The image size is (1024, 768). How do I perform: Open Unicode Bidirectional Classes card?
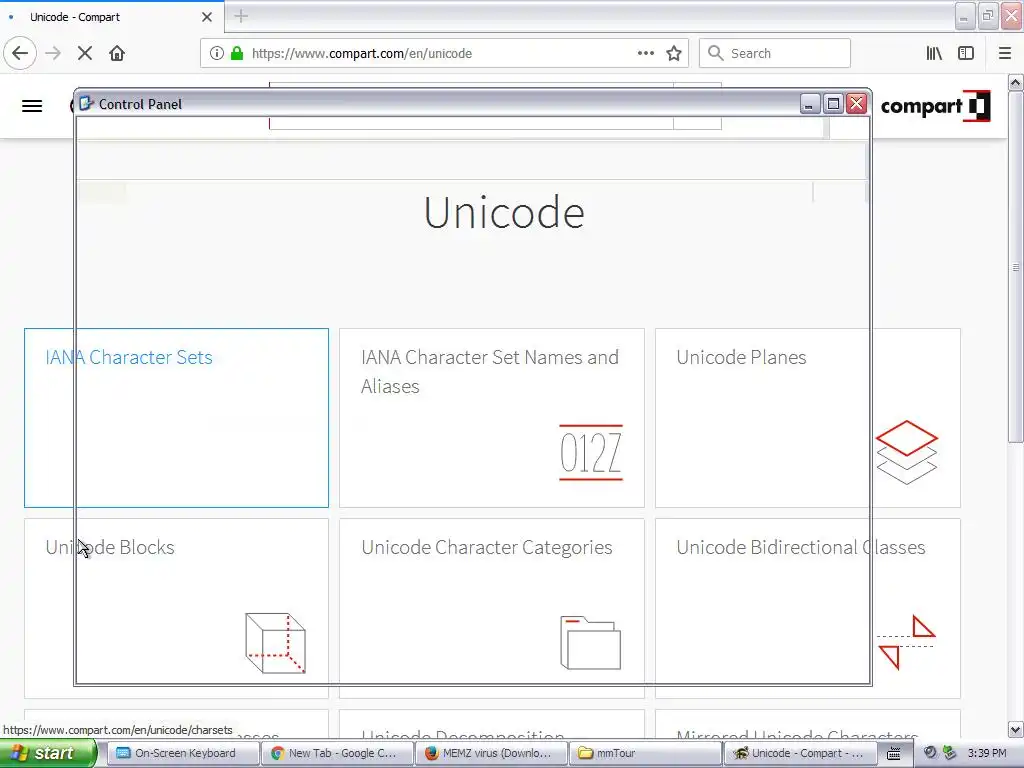click(x=807, y=608)
